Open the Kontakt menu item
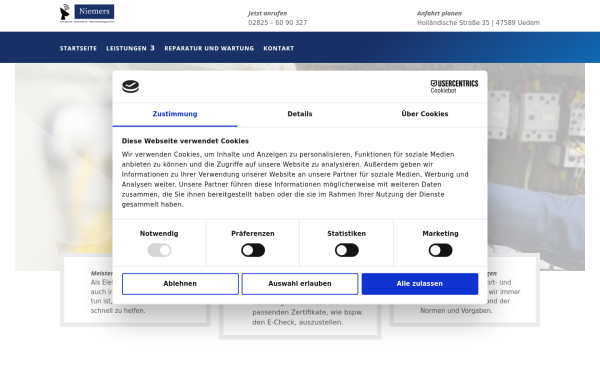The height and width of the screenshot is (375, 600). (x=279, y=48)
